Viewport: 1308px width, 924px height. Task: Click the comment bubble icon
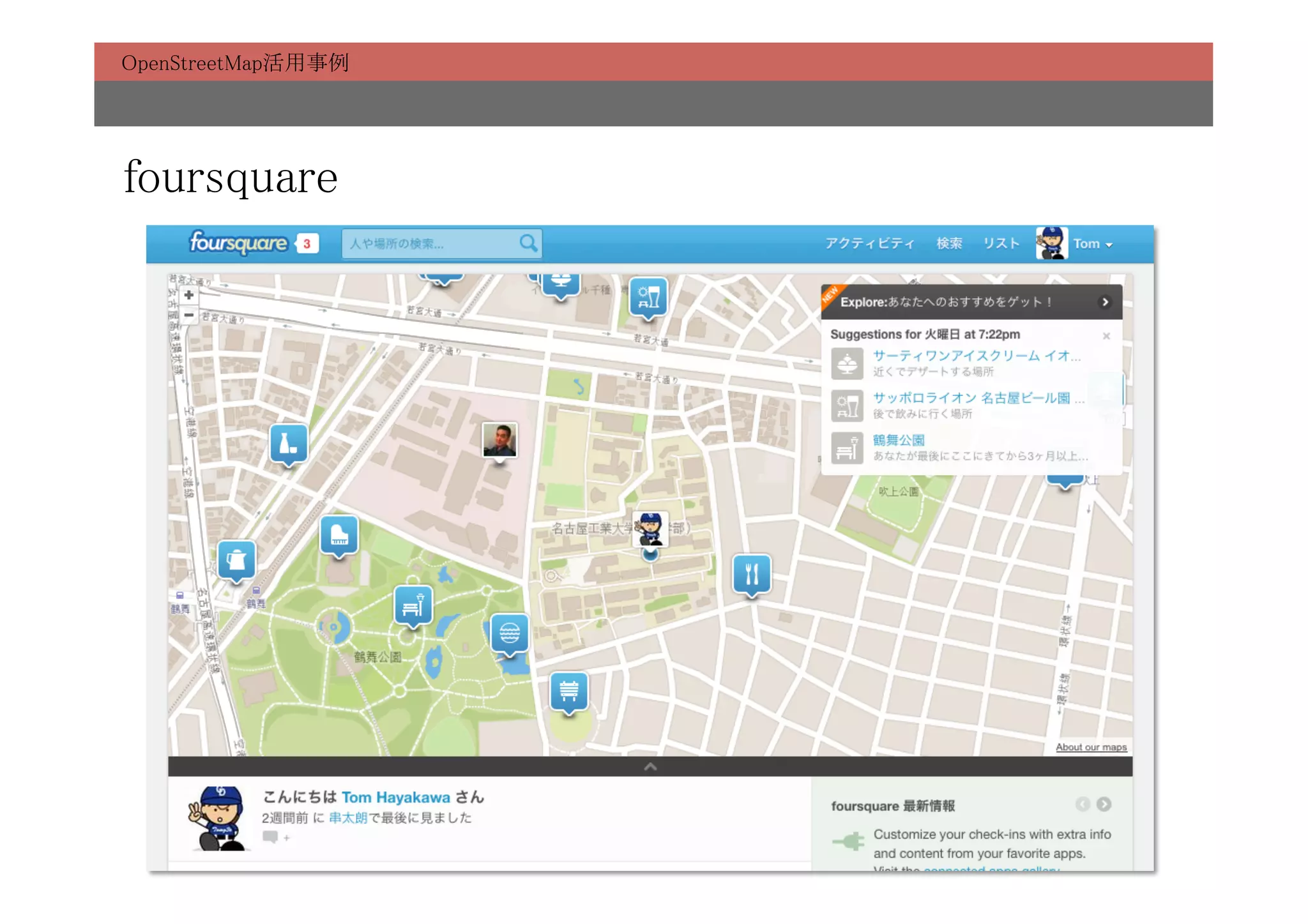click(270, 837)
